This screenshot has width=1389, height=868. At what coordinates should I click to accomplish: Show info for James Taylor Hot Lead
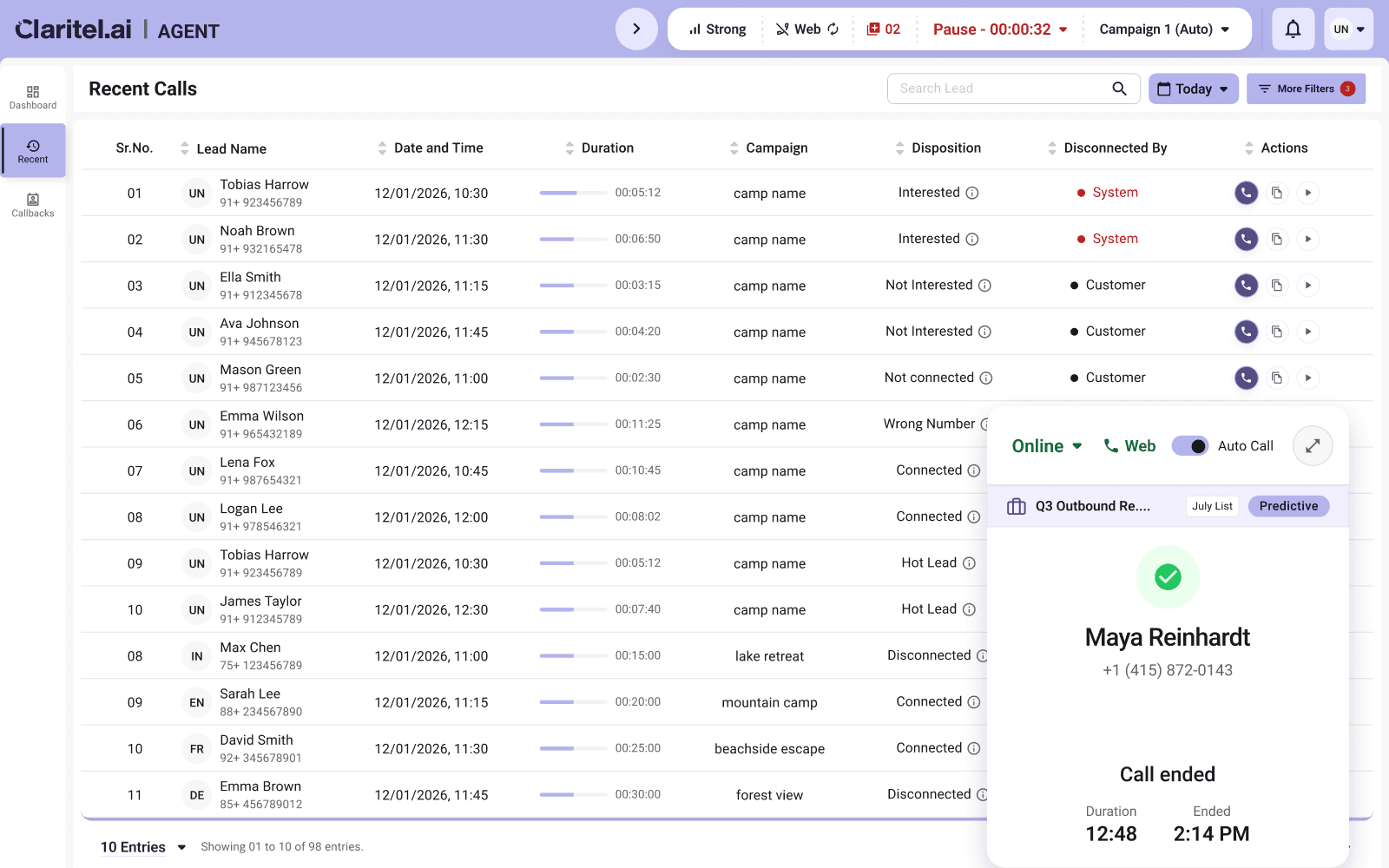969,609
